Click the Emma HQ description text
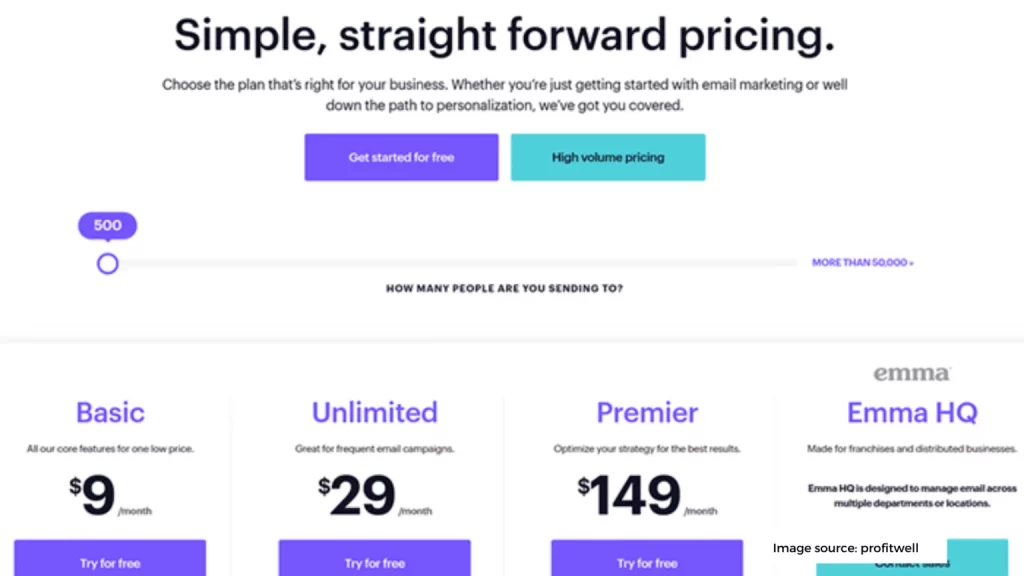 (x=912, y=496)
